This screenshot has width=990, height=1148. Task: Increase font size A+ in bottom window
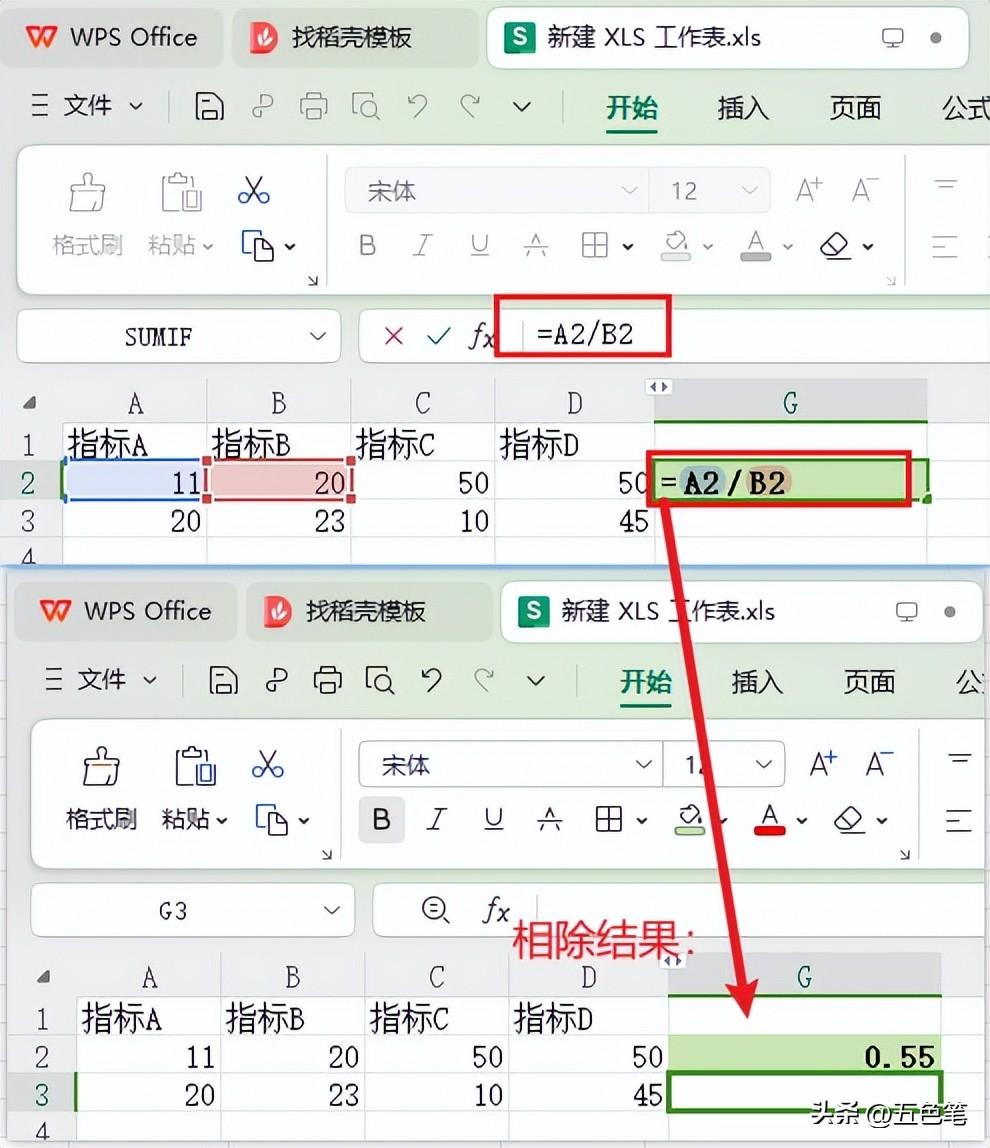pyautogui.click(x=823, y=764)
